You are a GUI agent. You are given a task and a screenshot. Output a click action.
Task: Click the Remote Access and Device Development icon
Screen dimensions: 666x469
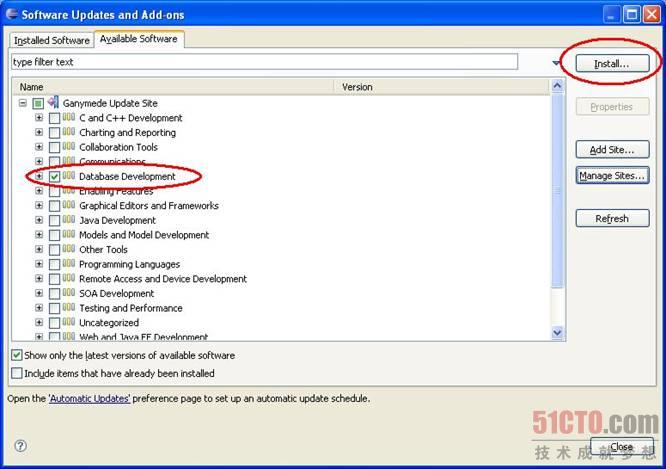tap(69, 278)
